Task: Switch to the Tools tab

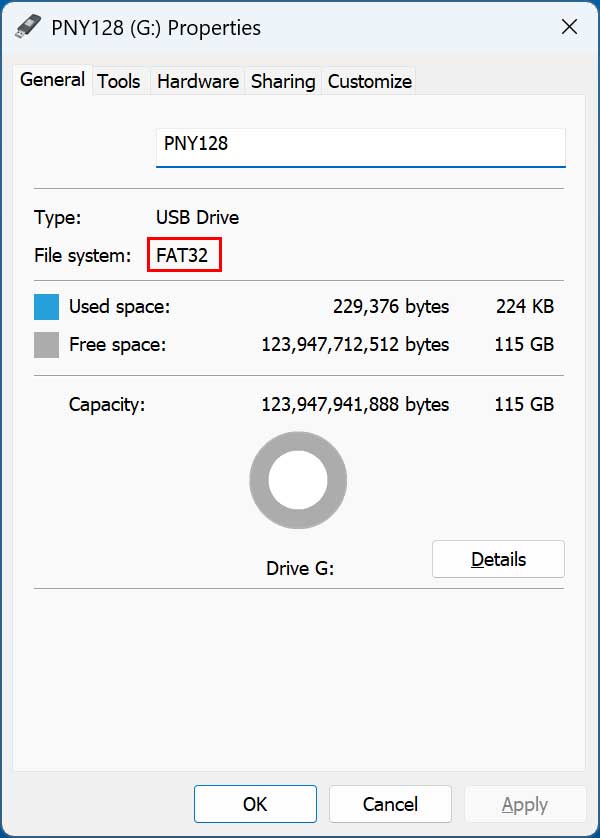Action: [119, 81]
